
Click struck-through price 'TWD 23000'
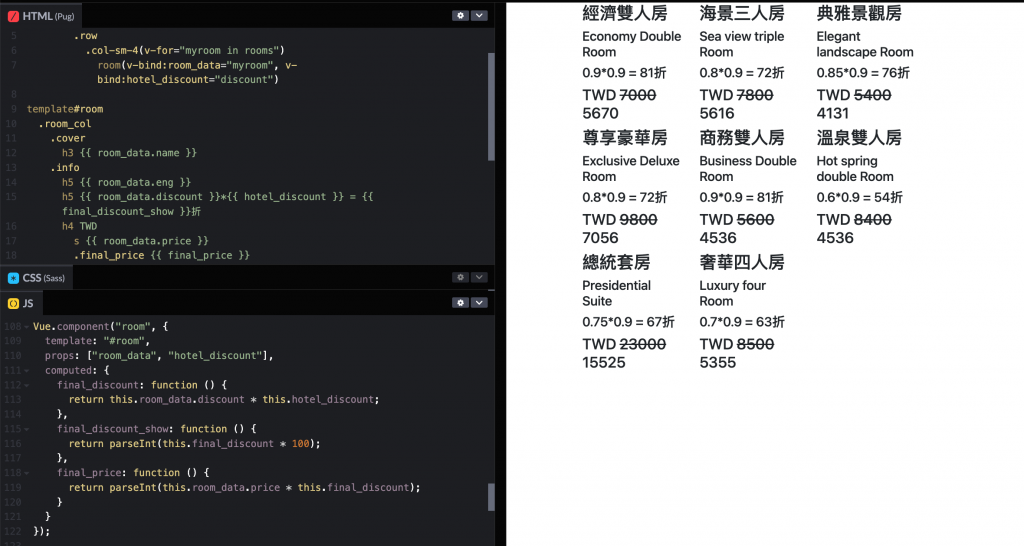click(624, 344)
